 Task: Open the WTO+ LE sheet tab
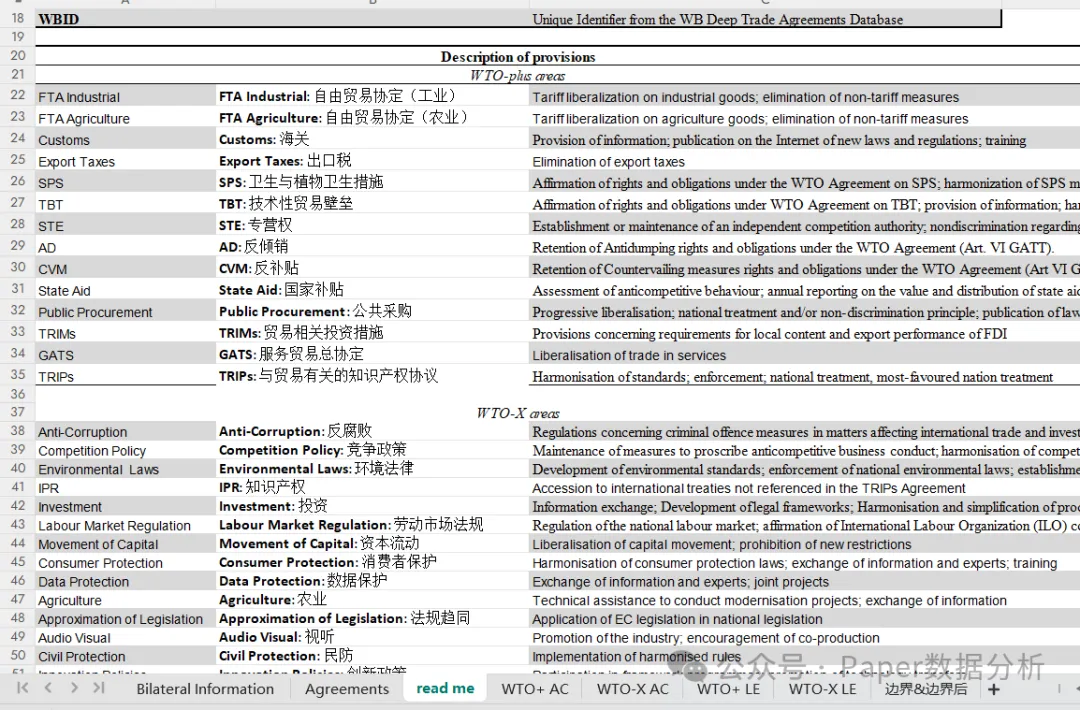(x=728, y=689)
